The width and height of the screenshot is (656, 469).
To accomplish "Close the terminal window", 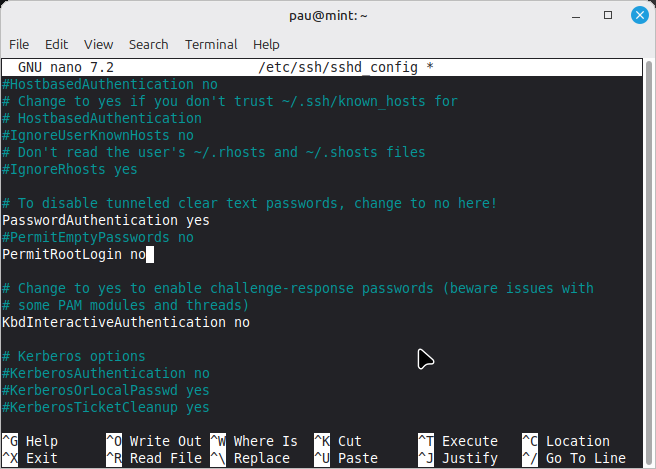I will 638,15.
